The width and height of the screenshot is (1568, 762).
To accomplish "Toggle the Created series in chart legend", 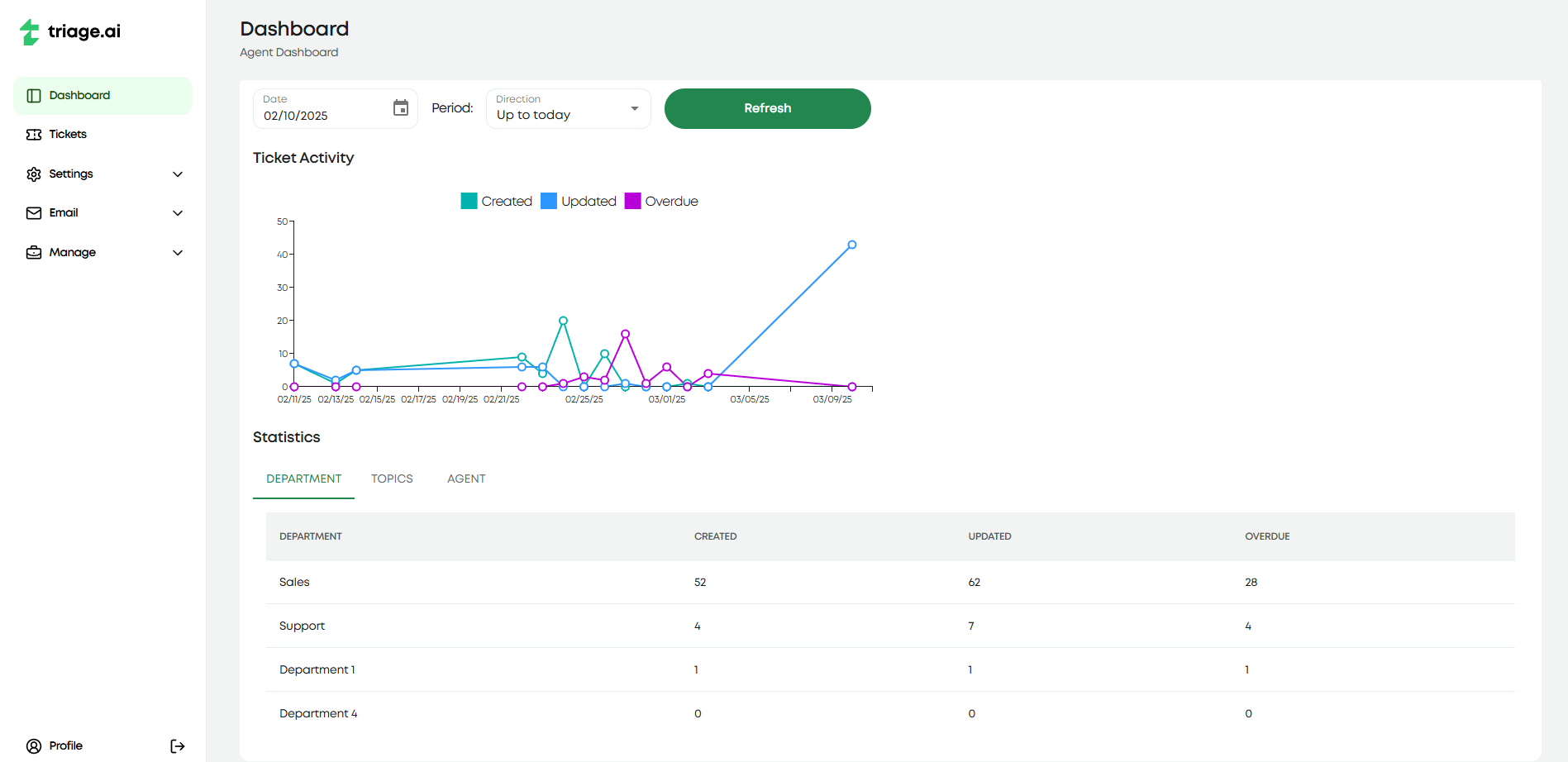I will coord(496,201).
